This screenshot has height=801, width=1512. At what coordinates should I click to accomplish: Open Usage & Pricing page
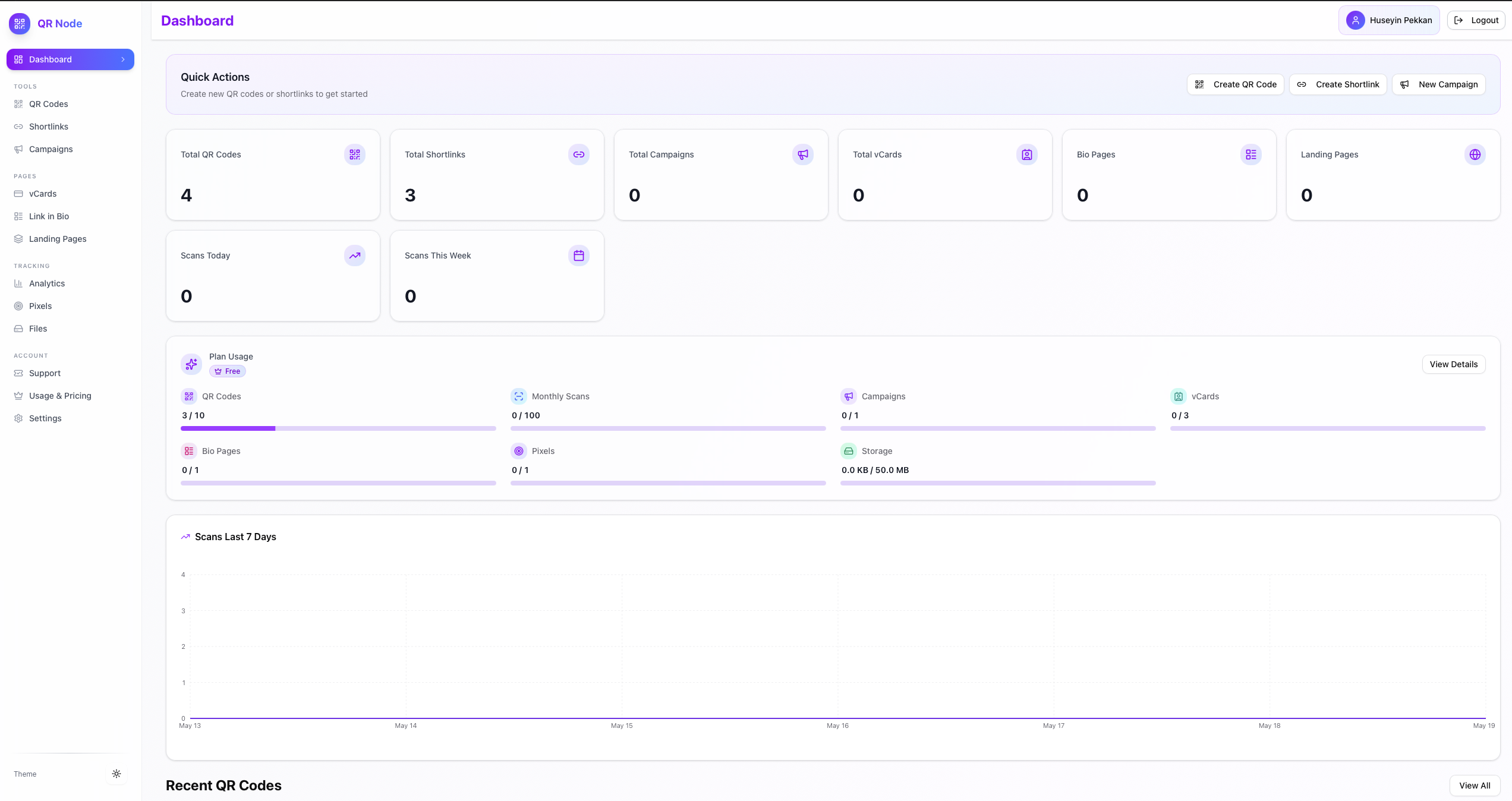[x=70, y=396]
